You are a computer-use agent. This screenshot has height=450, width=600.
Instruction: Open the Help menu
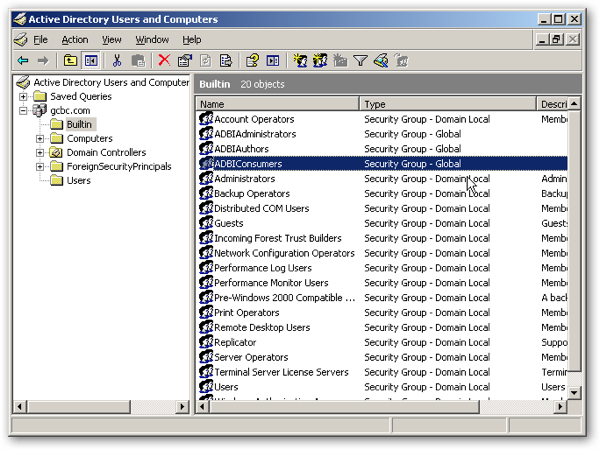(x=192, y=40)
